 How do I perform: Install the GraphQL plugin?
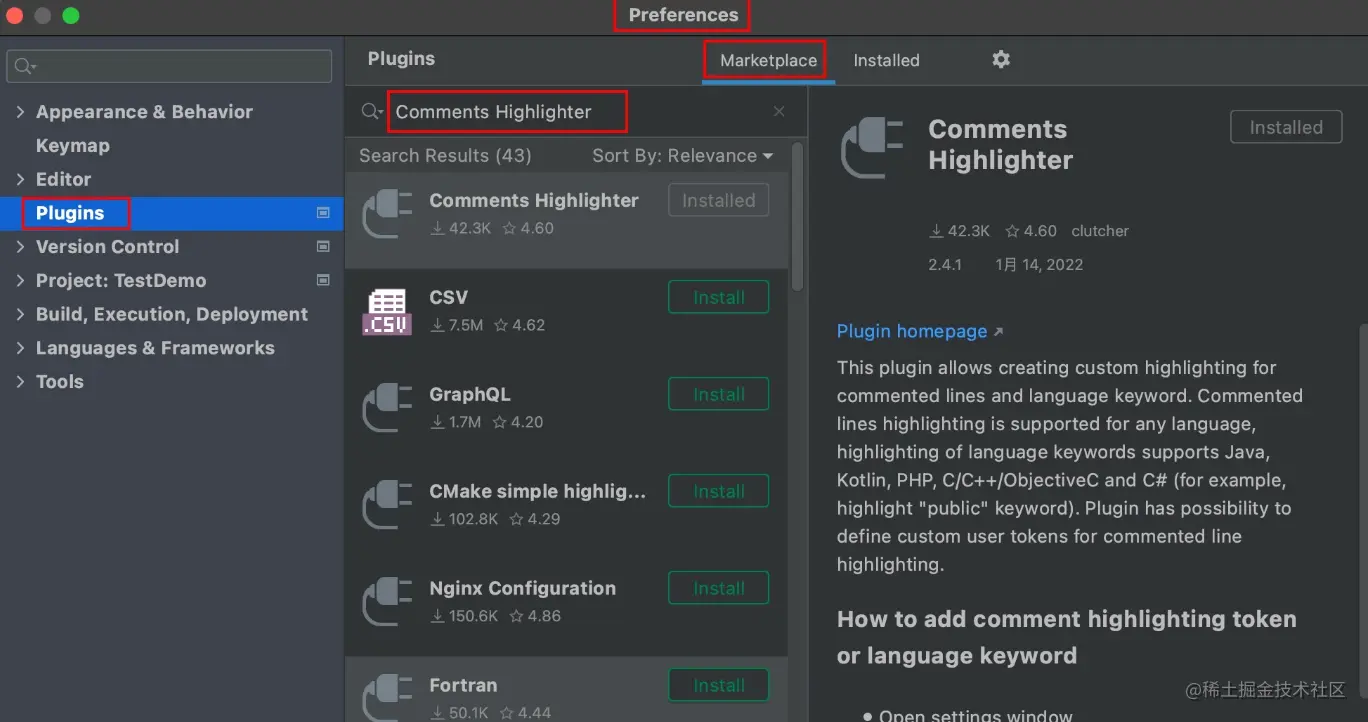point(719,394)
